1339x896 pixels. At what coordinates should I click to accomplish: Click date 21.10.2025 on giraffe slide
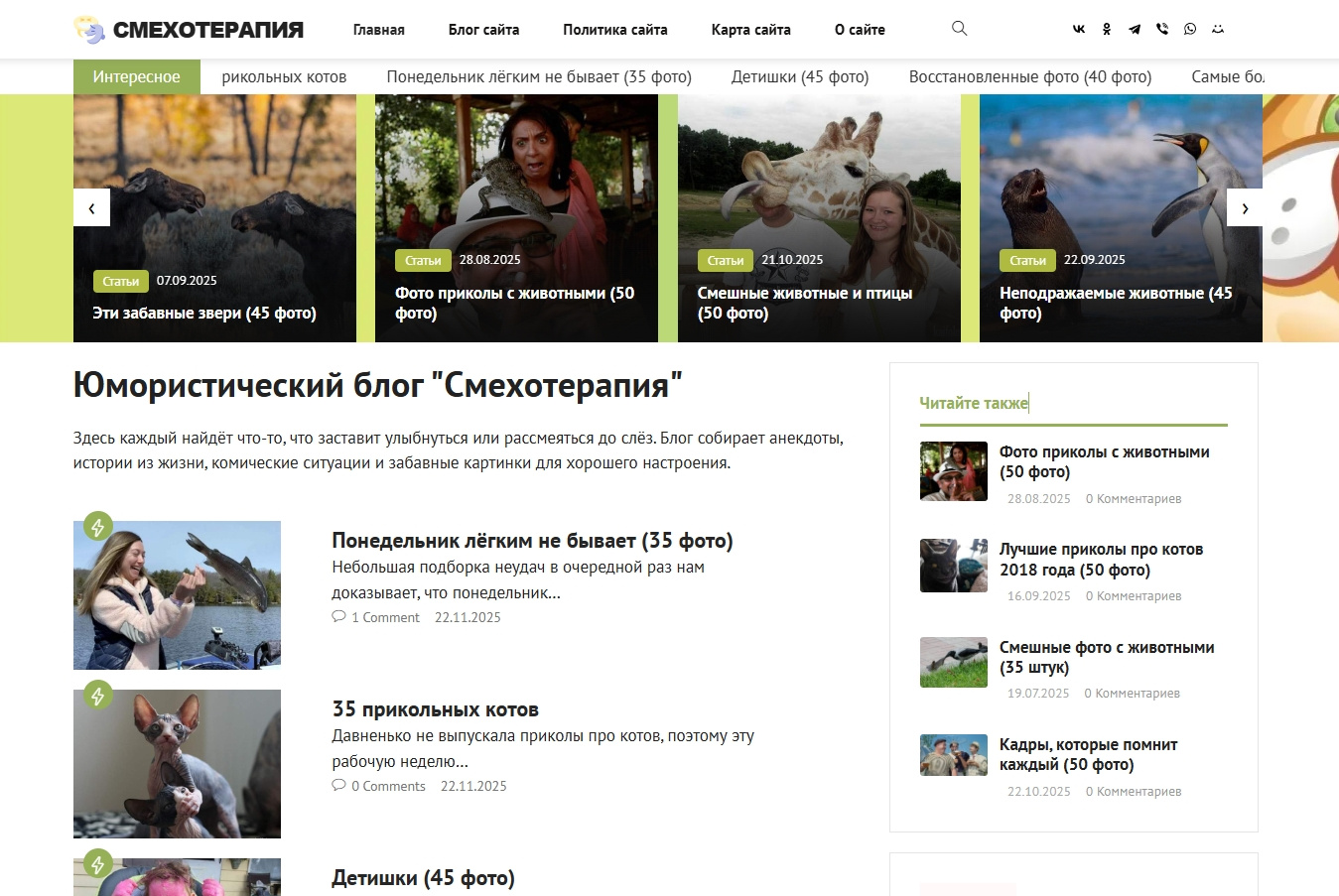792,260
